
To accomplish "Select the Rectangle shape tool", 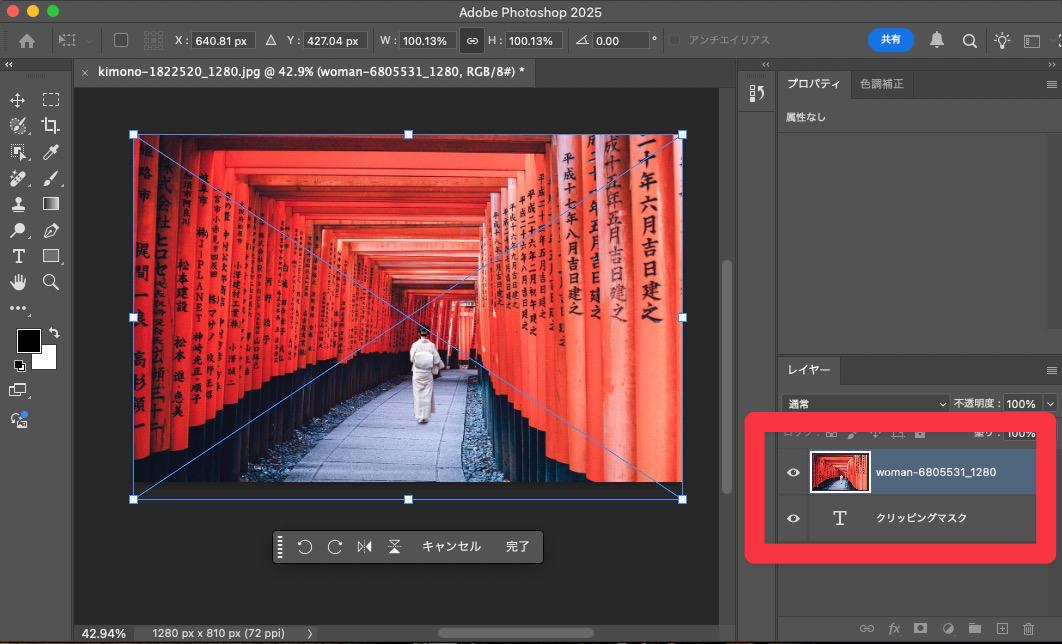I will pos(51,256).
